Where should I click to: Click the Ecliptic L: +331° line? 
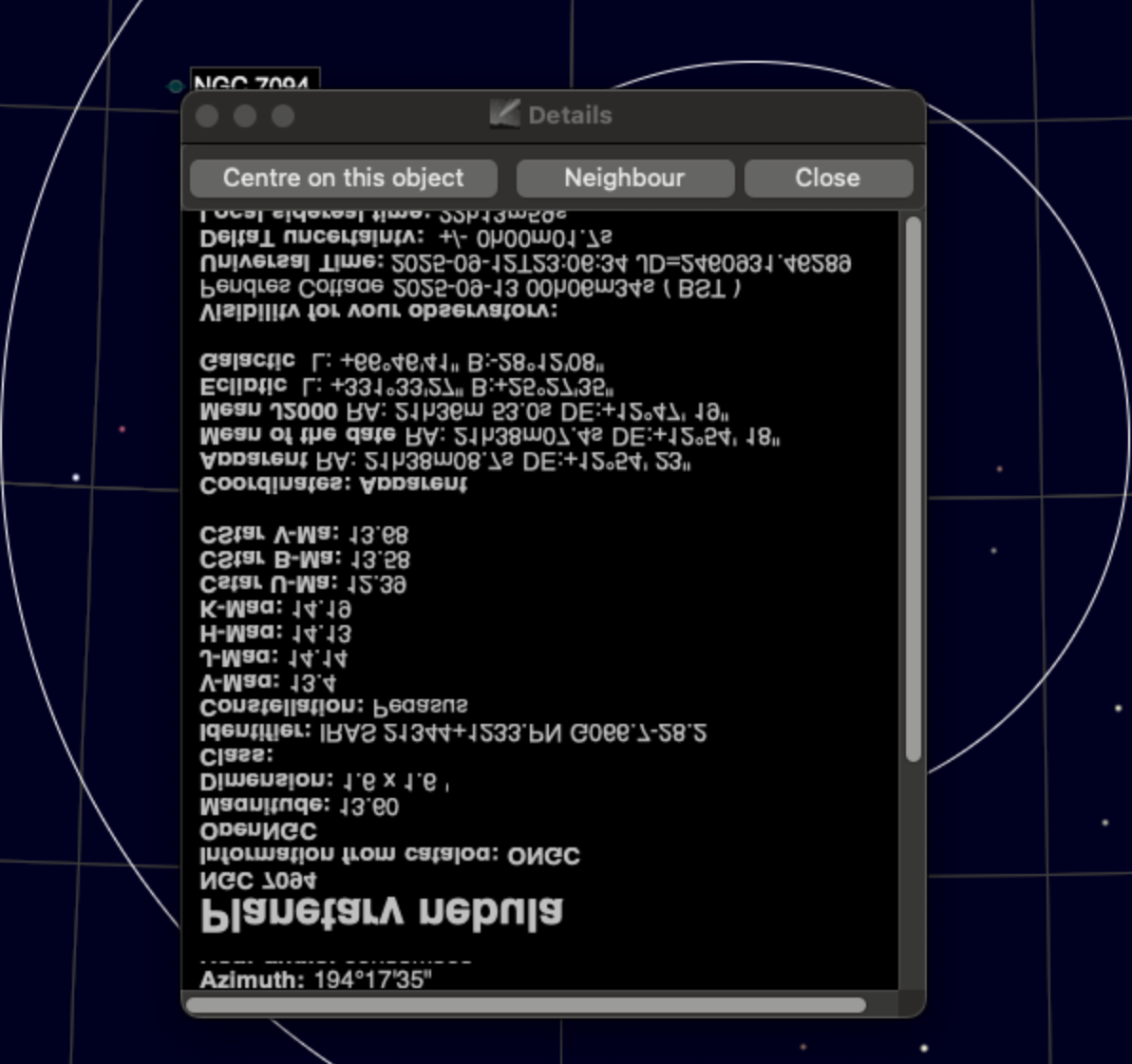coord(407,387)
